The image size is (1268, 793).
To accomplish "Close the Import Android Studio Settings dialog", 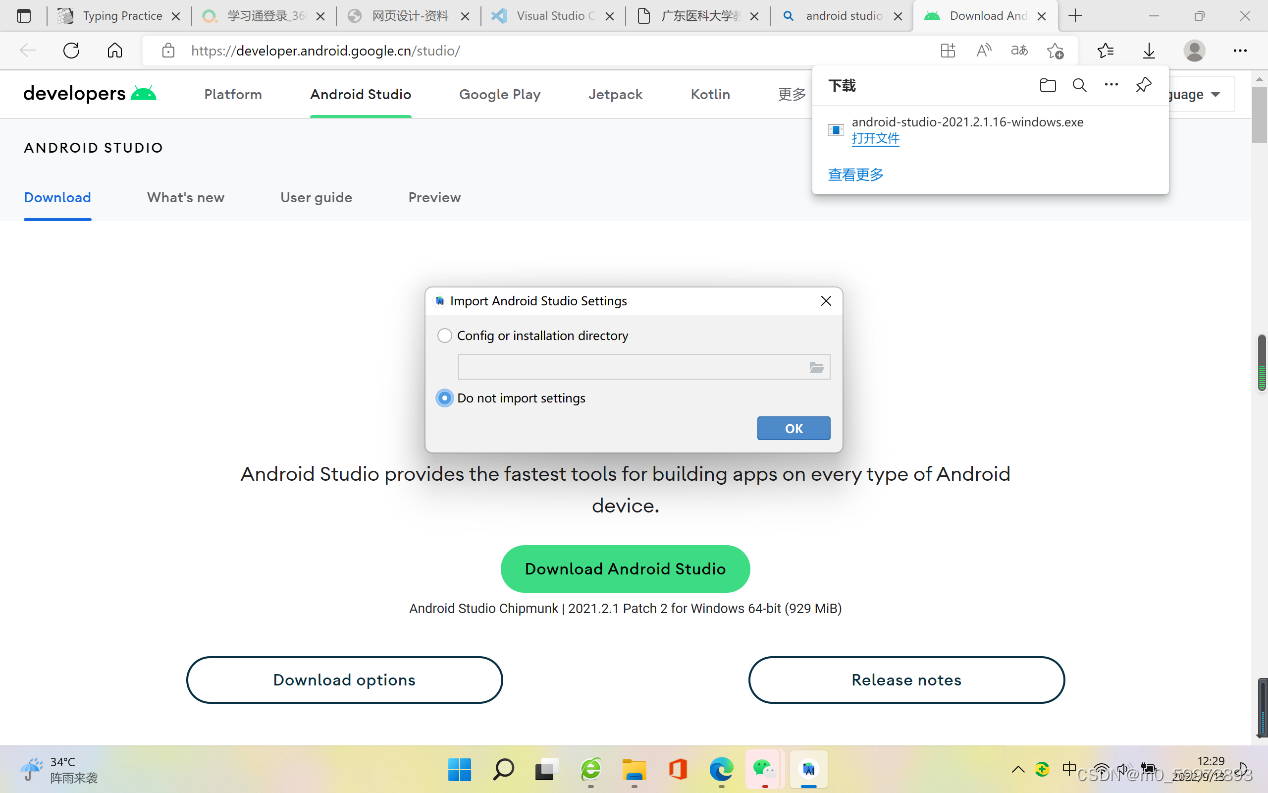I will tap(826, 301).
